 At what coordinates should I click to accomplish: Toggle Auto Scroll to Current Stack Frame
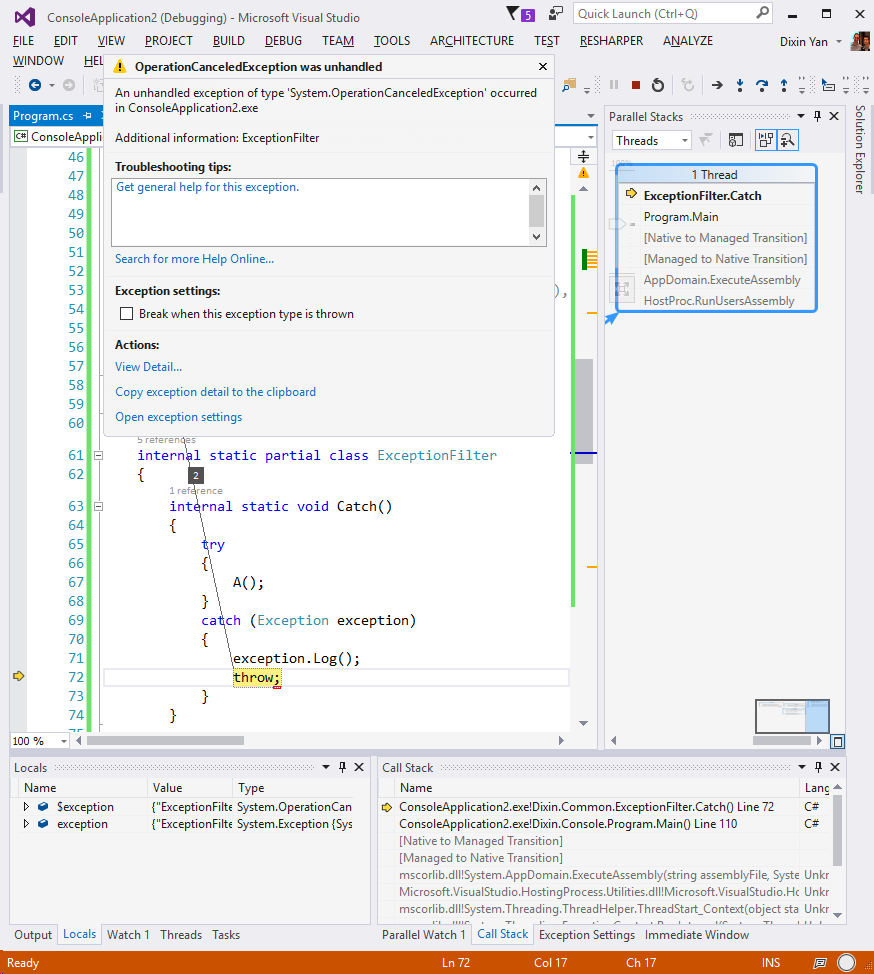click(x=766, y=140)
